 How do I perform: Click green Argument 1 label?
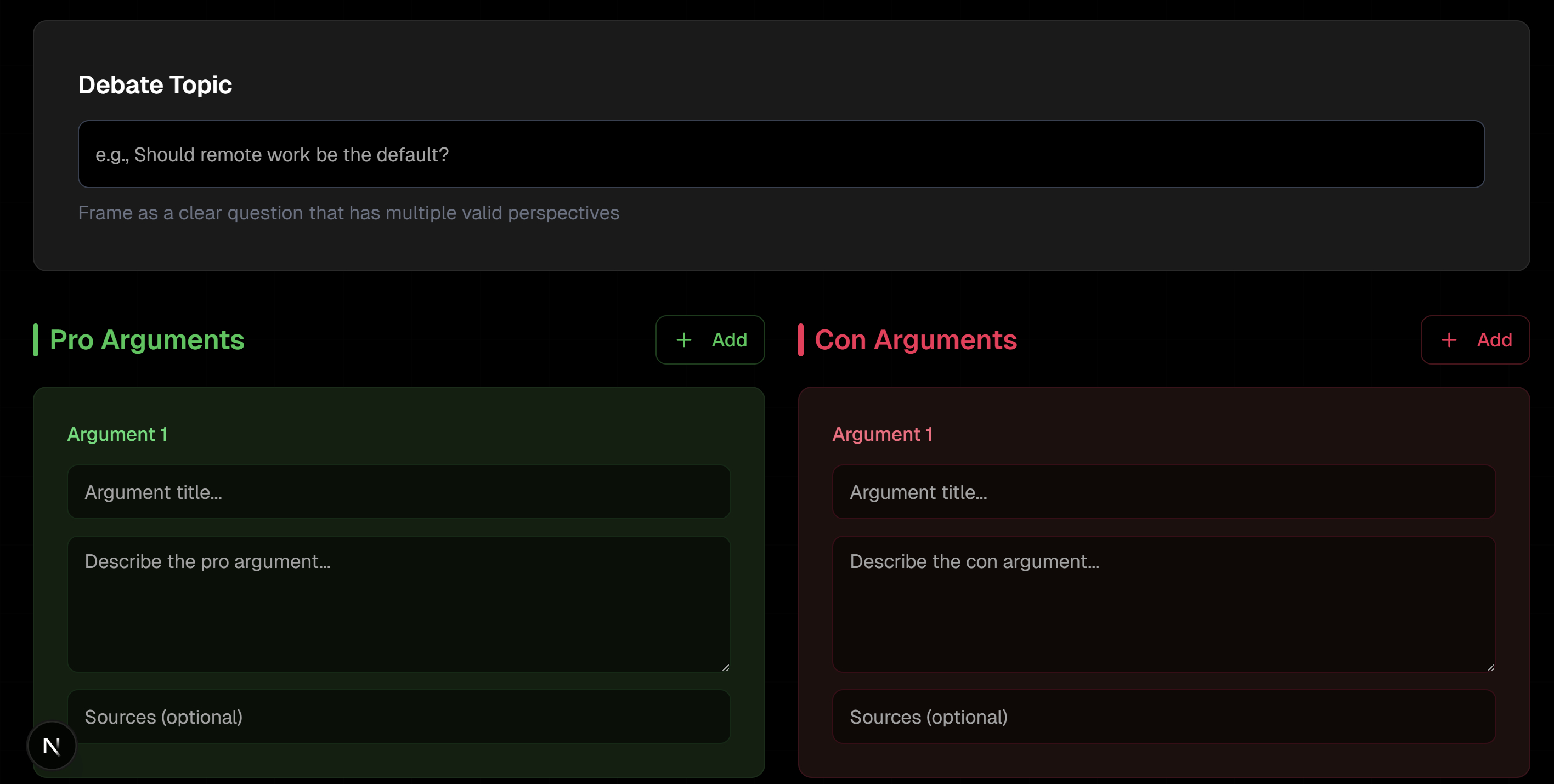click(117, 434)
